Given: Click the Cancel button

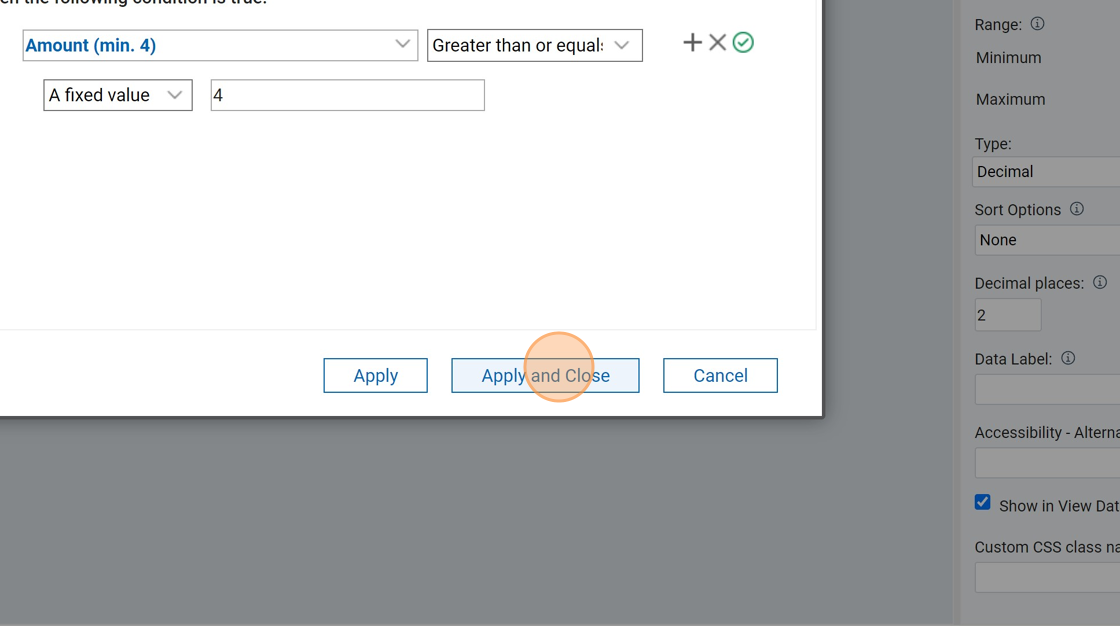Looking at the screenshot, I should click(x=720, y=376).
